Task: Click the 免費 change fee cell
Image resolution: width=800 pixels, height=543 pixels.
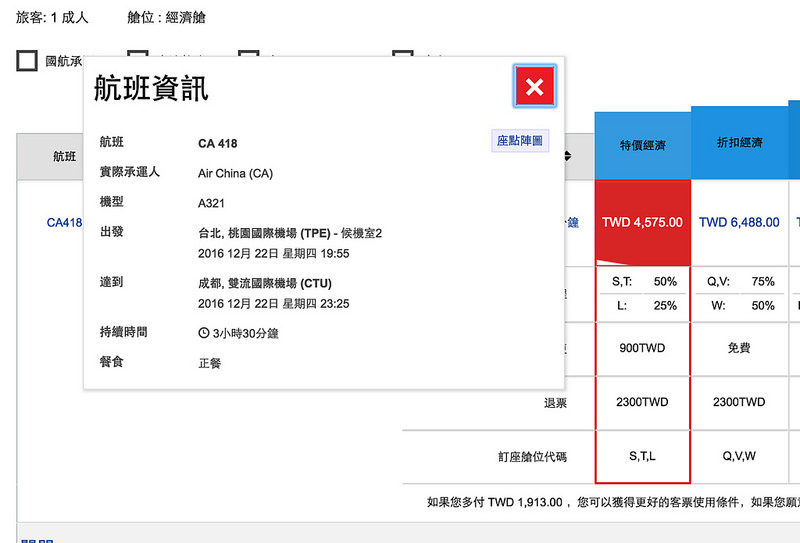Action: 739,349
